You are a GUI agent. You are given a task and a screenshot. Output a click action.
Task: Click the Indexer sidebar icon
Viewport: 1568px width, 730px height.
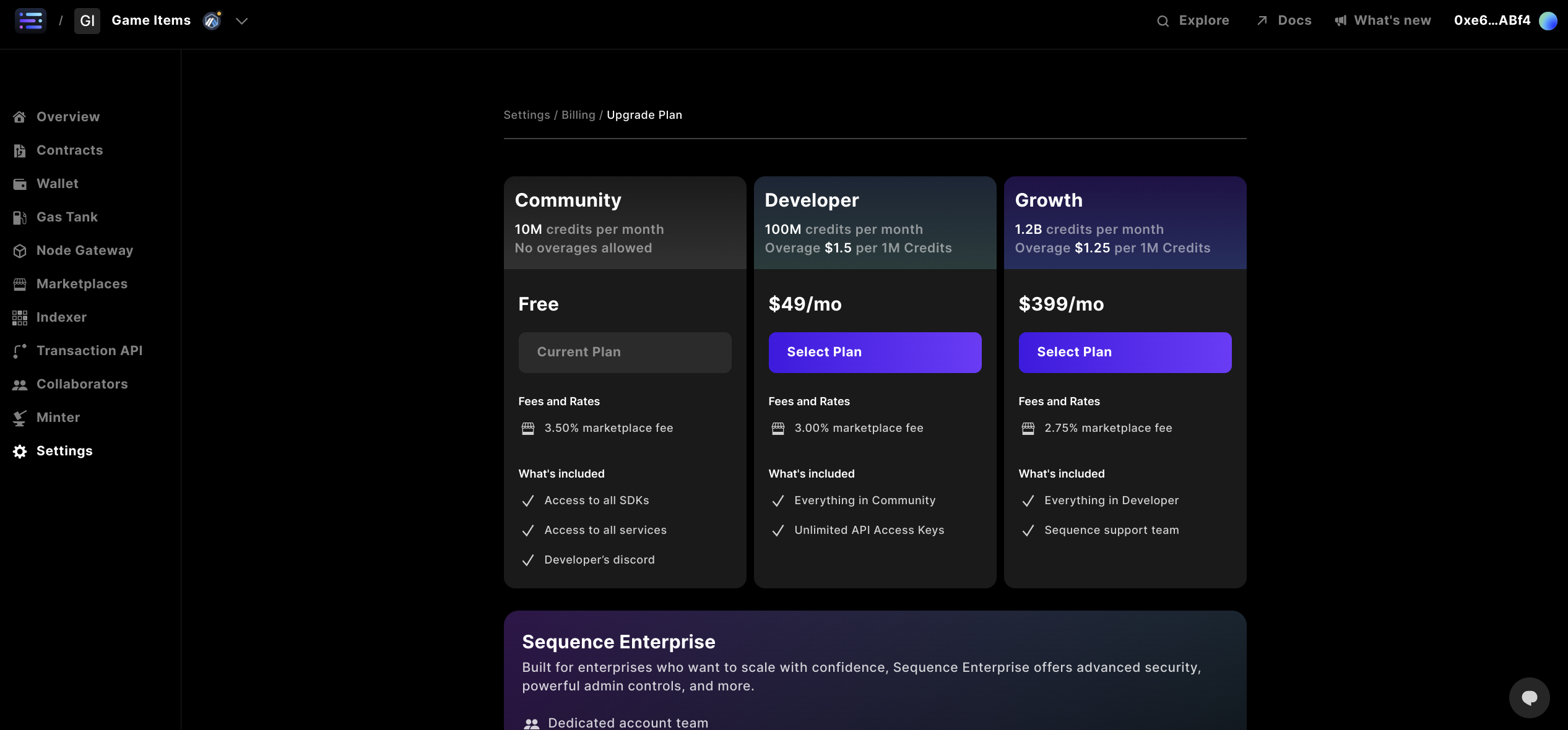pos(20,317)
